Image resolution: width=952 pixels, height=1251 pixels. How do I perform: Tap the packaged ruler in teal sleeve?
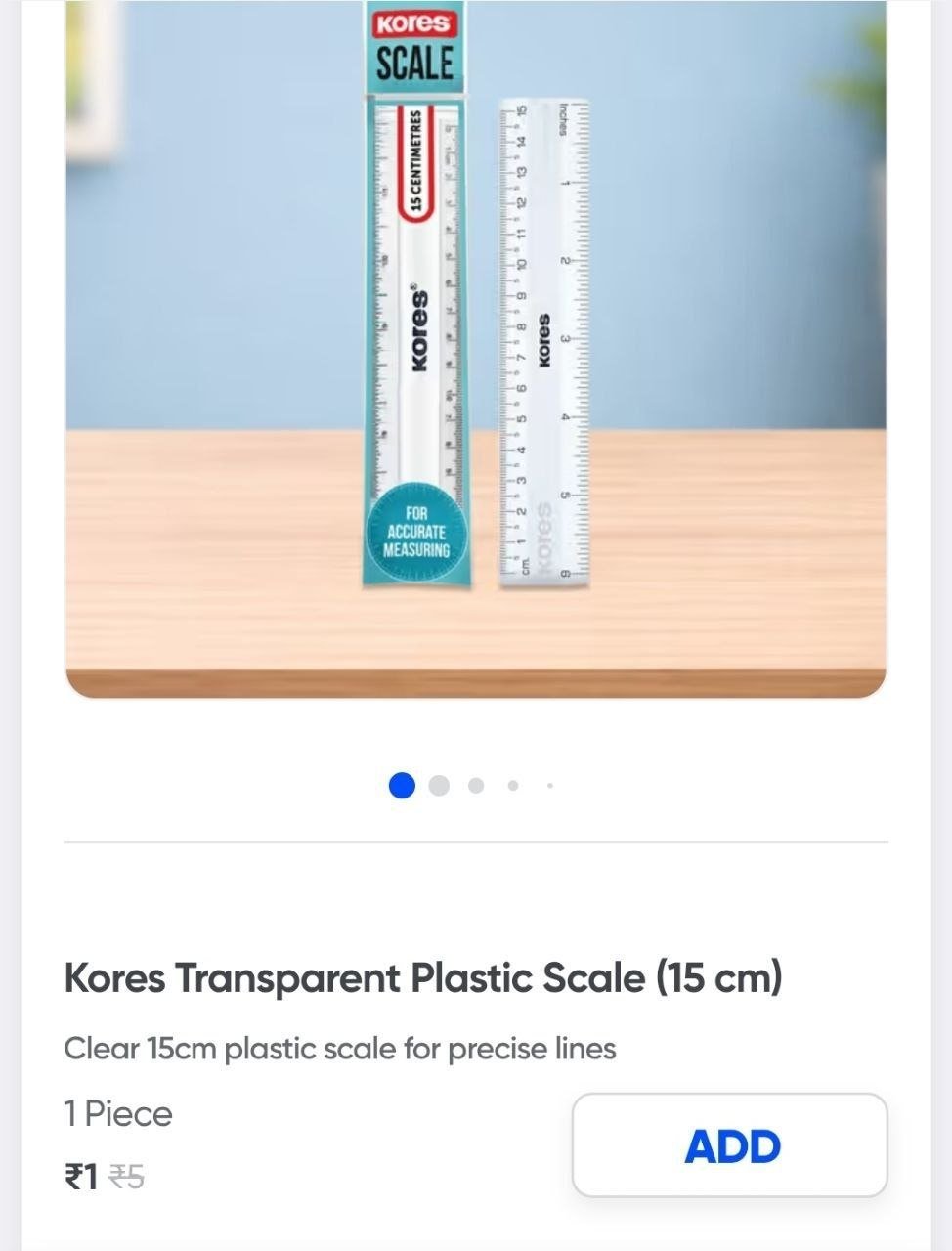tap(417, 293)
